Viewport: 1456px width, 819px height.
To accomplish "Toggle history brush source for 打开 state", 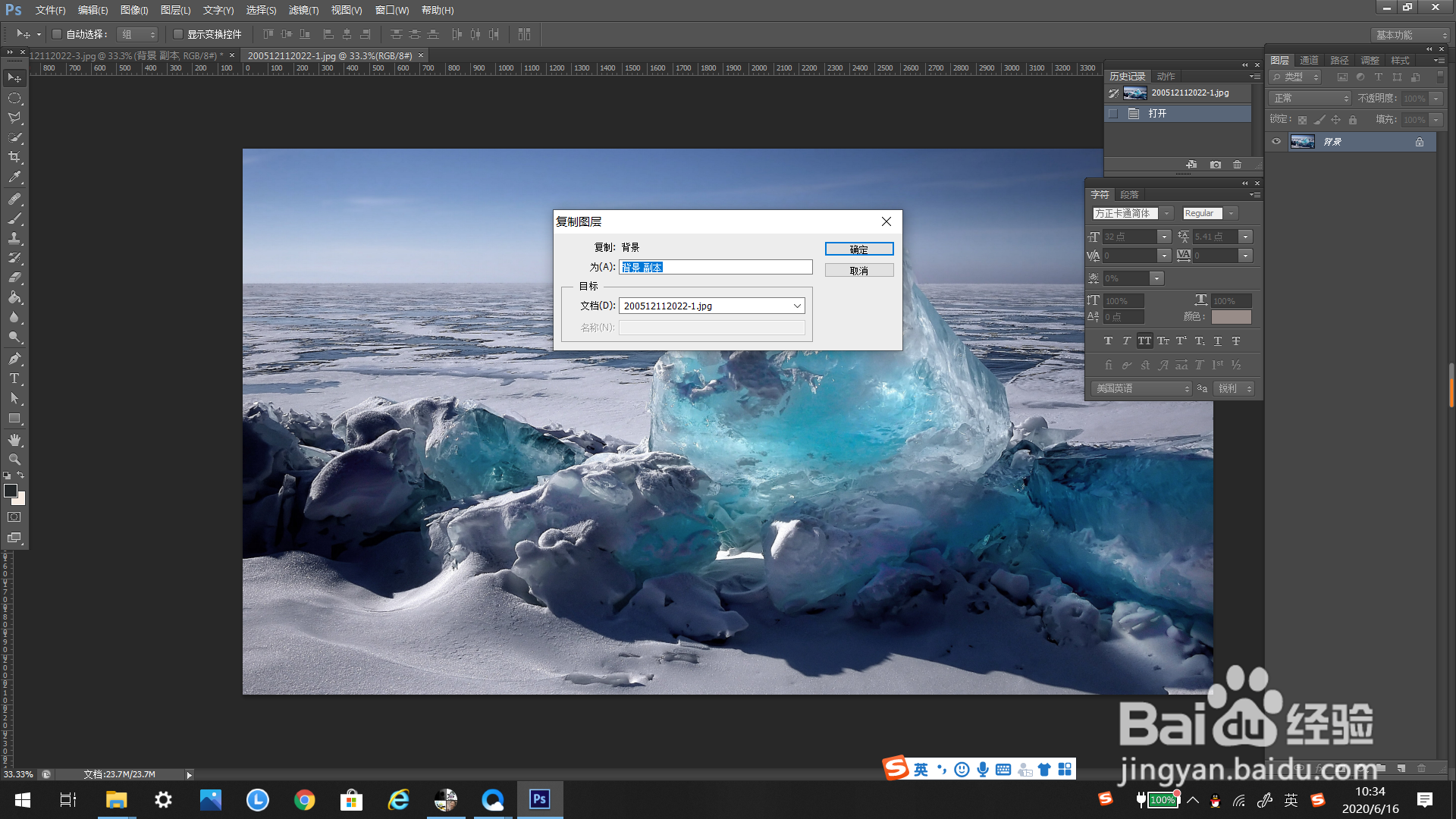I will [1113, 114].
